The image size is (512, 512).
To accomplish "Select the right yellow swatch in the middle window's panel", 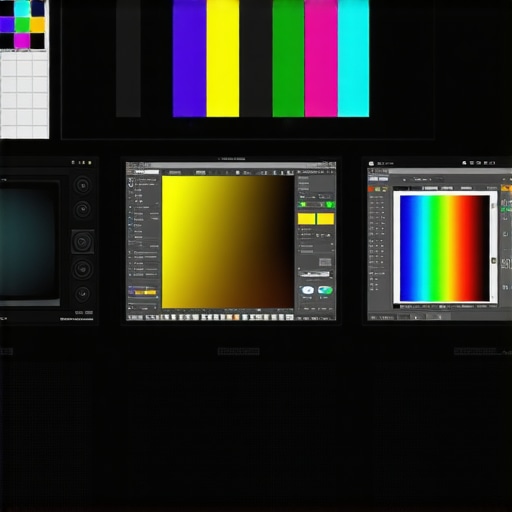I will point(325,219).
